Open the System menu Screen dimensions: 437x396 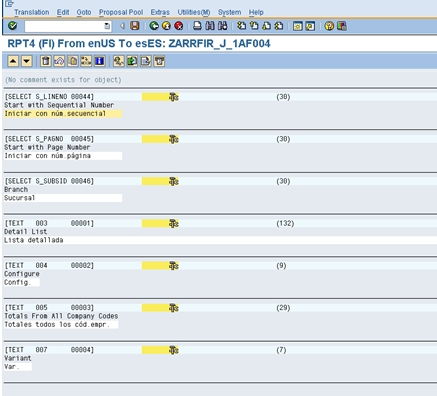coord(229,12)
